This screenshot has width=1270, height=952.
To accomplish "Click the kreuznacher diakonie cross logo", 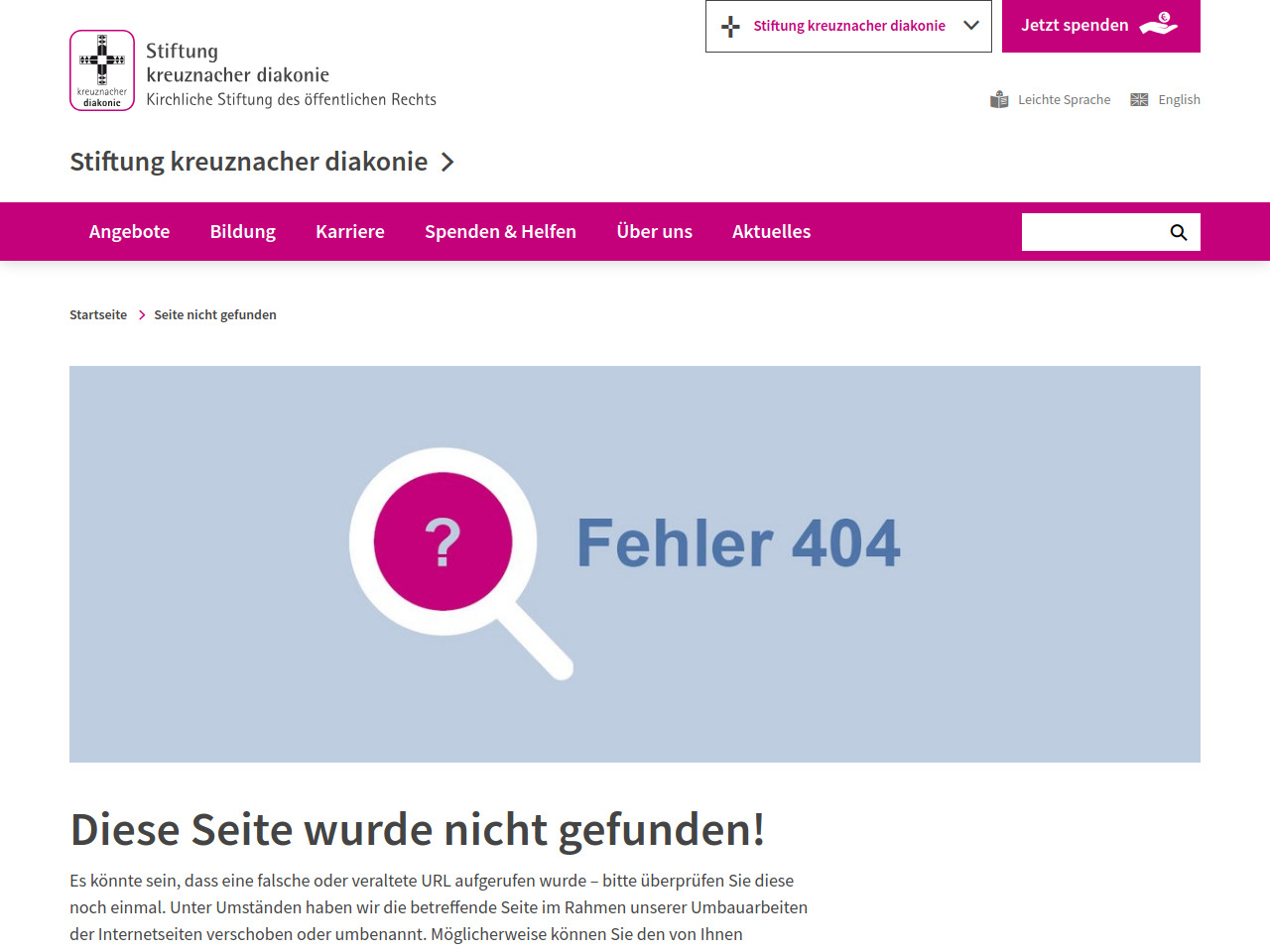I will point(102,70).
